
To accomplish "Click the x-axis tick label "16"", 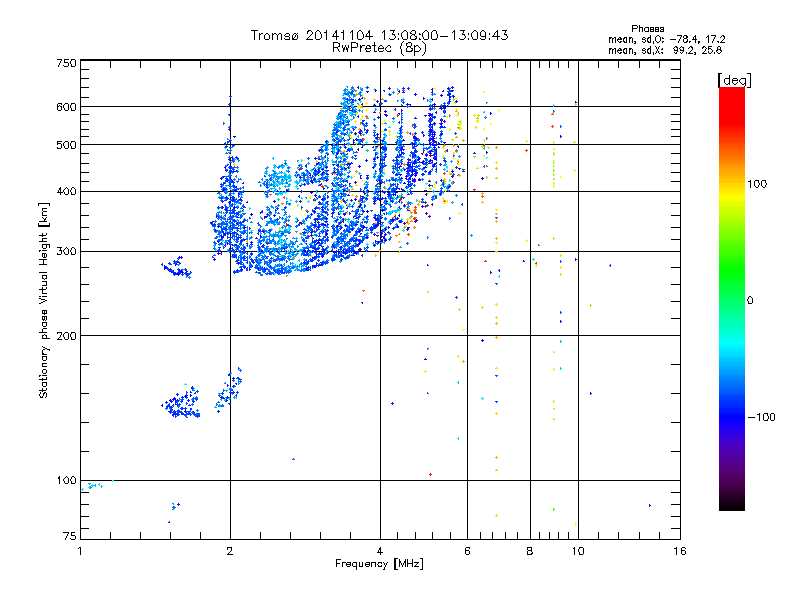I will [x=680, y=551].
